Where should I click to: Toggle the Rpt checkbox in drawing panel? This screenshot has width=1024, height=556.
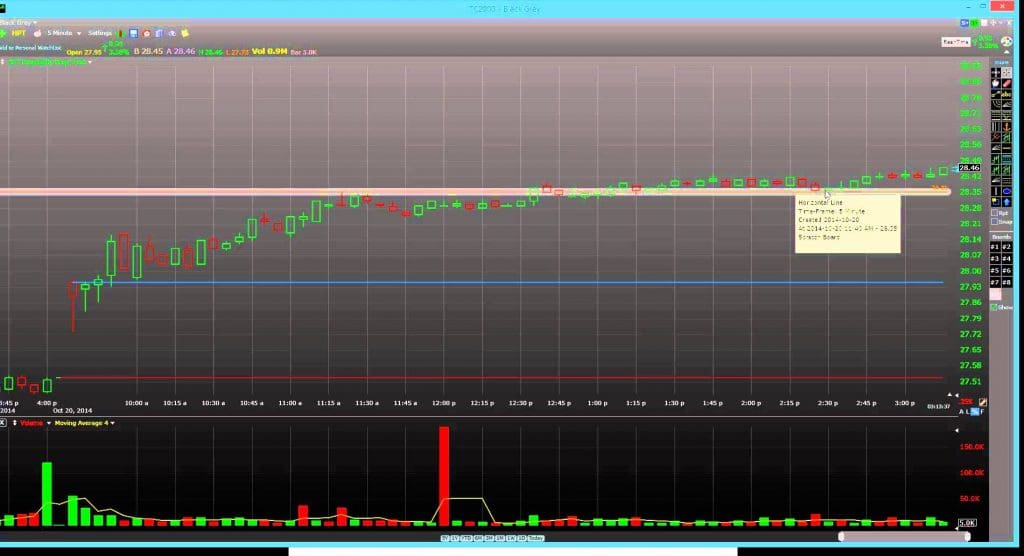click(996, 212)
